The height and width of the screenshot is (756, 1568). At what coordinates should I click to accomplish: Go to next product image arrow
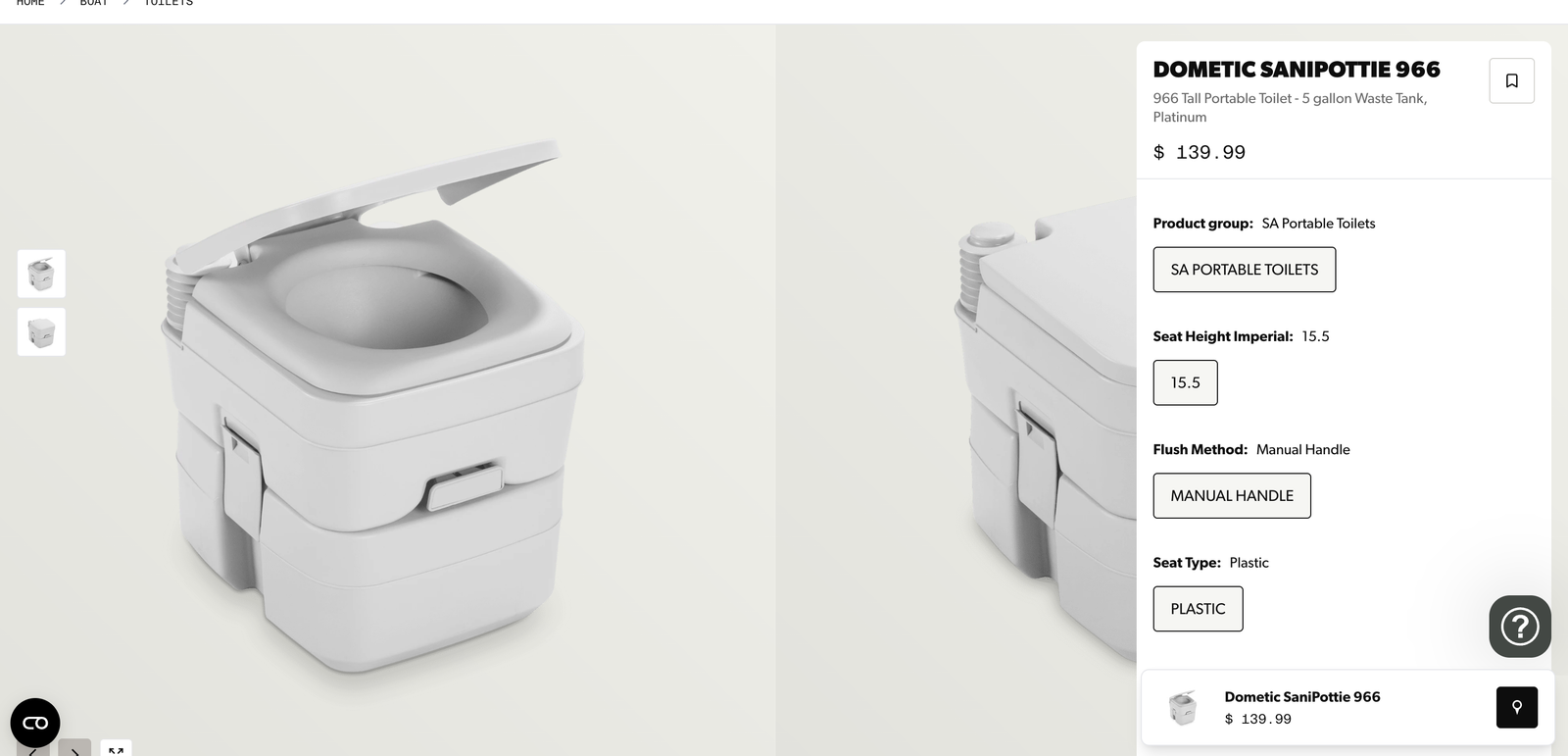click(x=74, y=748)
